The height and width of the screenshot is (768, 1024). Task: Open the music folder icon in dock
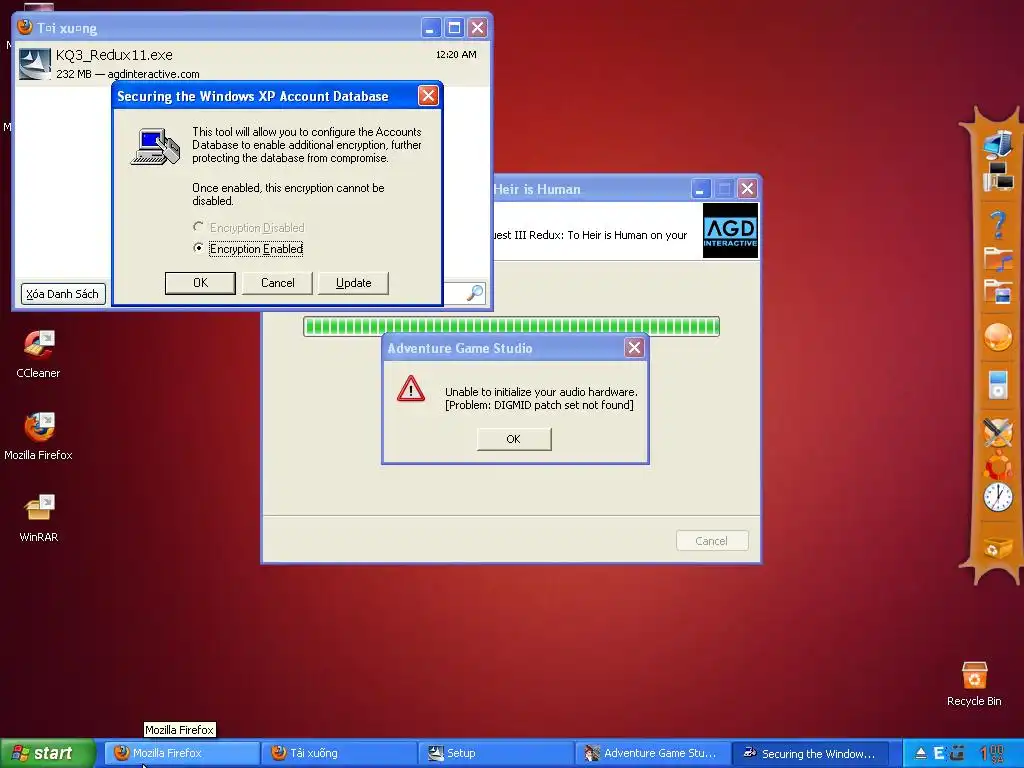pos(998,259)
